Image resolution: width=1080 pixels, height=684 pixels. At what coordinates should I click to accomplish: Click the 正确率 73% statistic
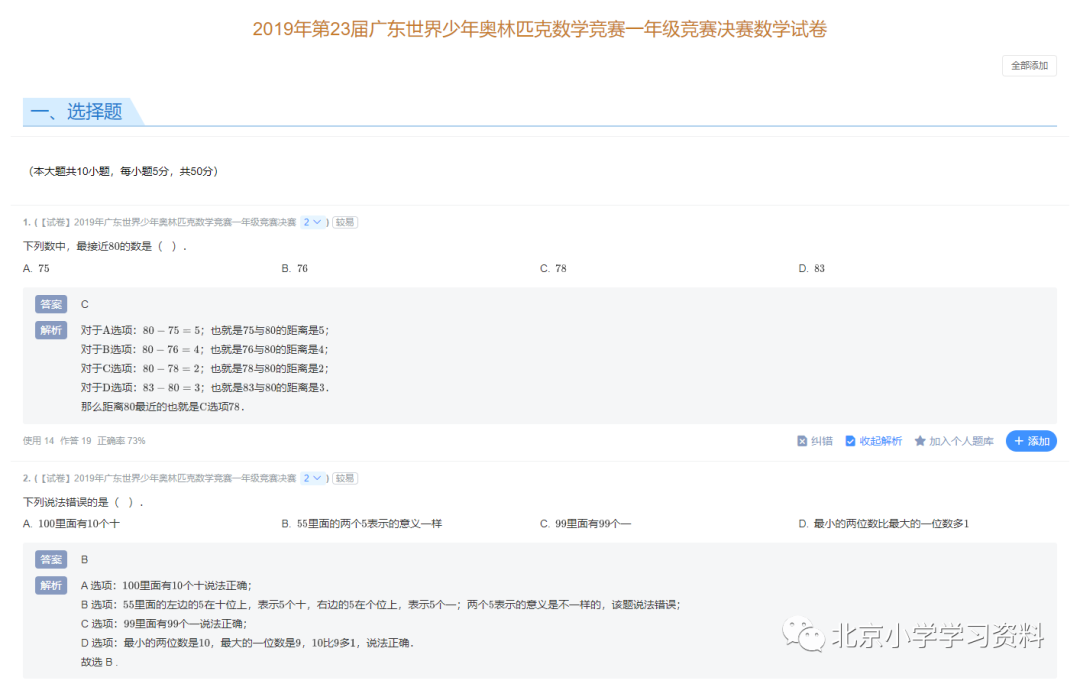click(x=121, y=441)
